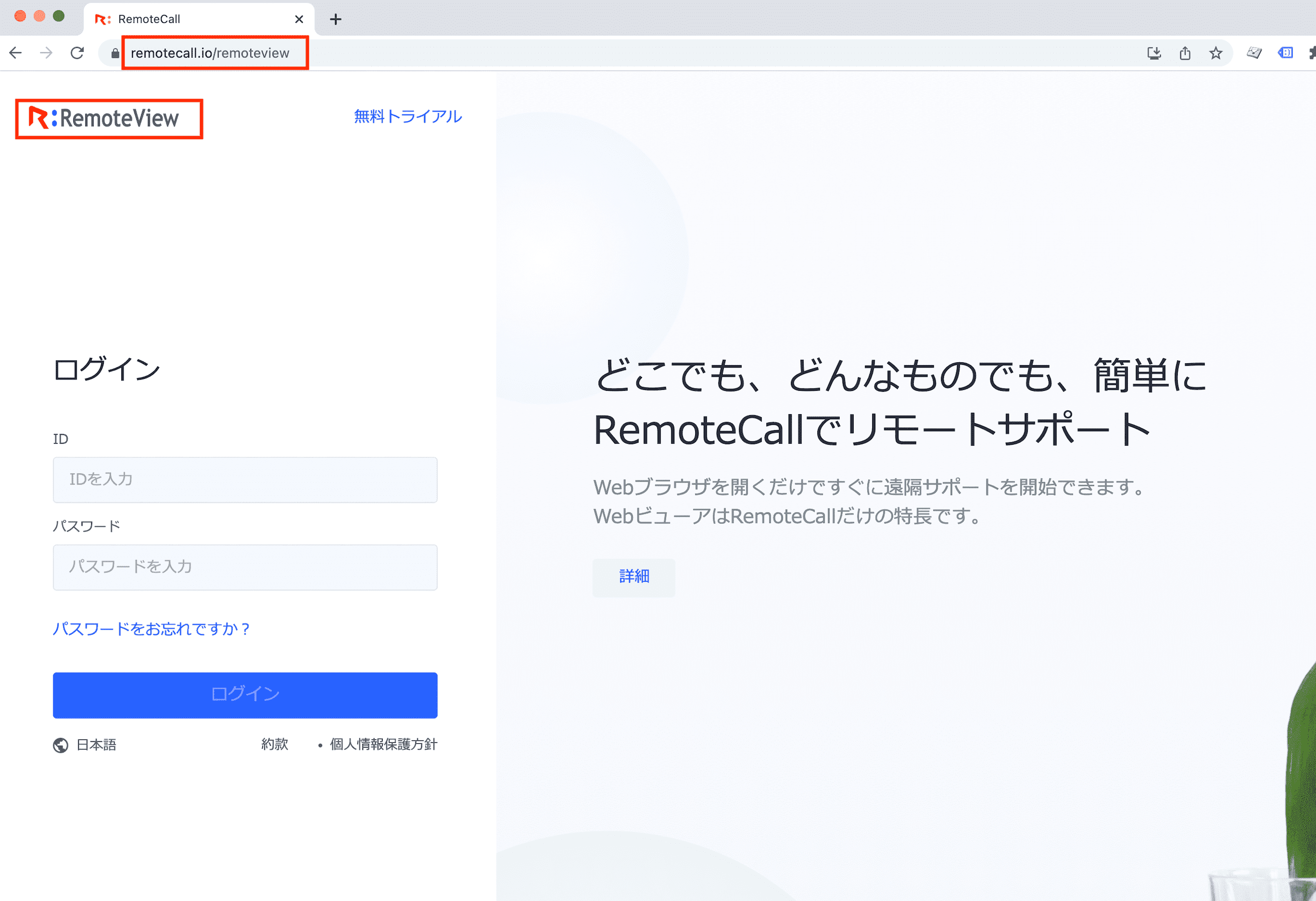
Task: Click the macOS green fullscreen window button
Action: tap(58, 16)
